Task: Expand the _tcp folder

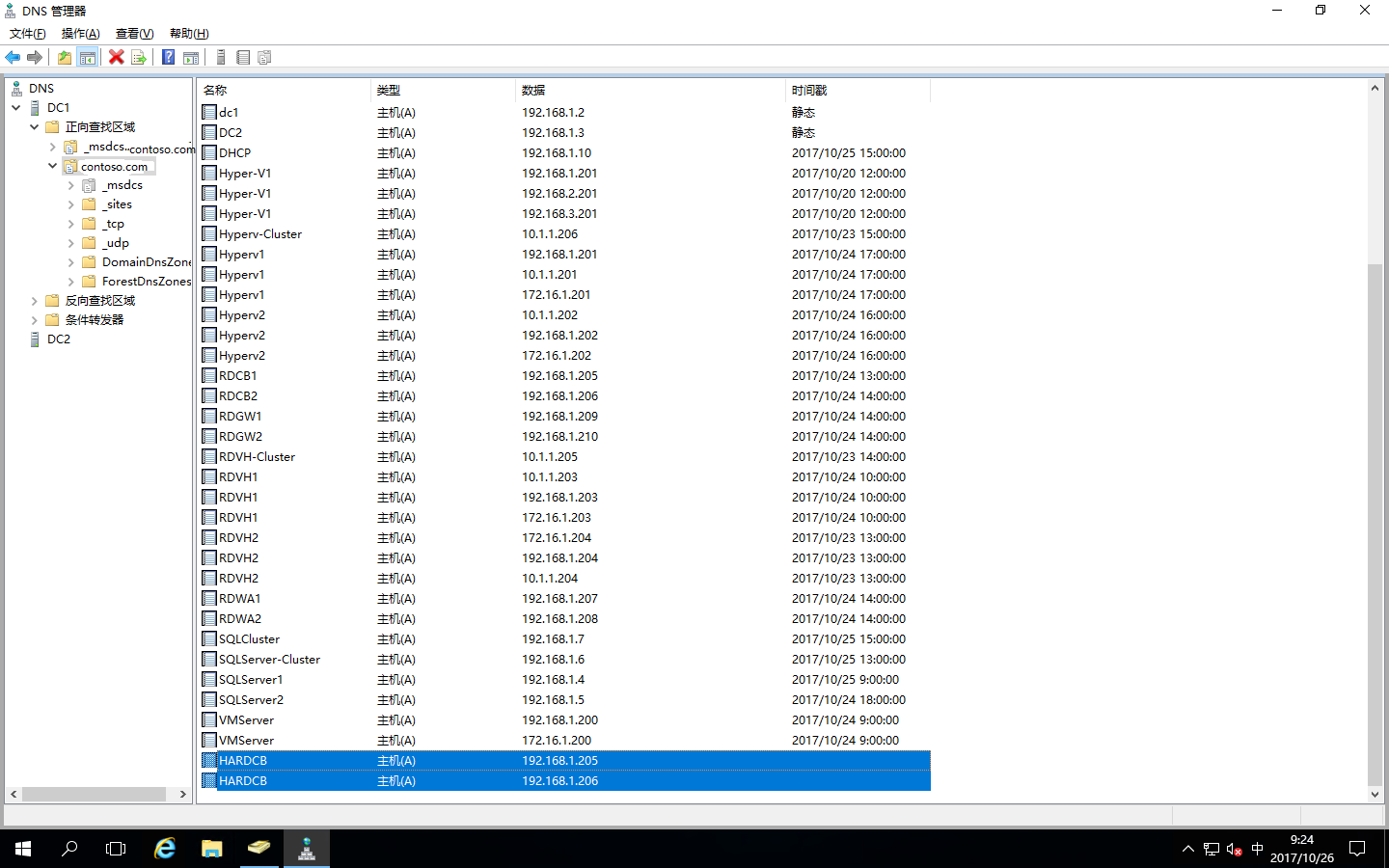Action: pos(71,224)
